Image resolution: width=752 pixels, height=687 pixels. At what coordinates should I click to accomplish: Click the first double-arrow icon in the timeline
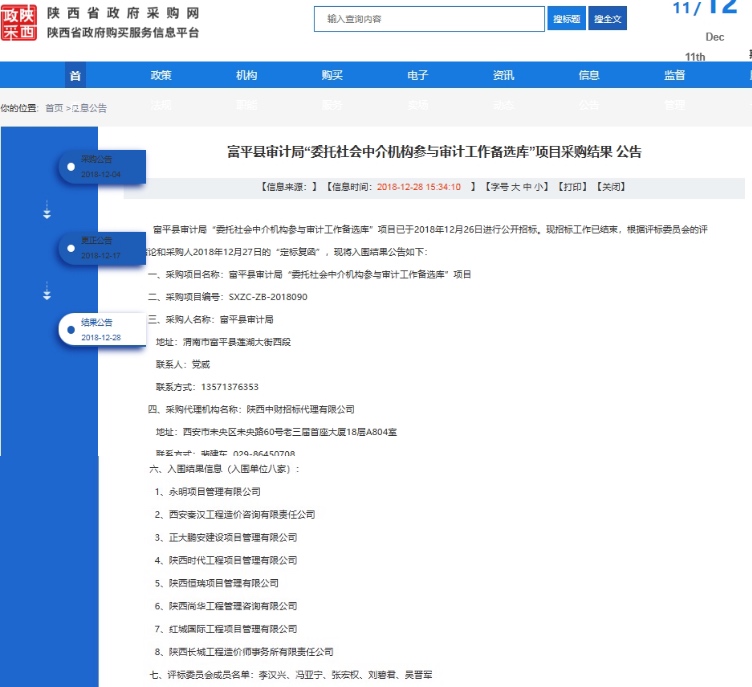coord(47,210)
